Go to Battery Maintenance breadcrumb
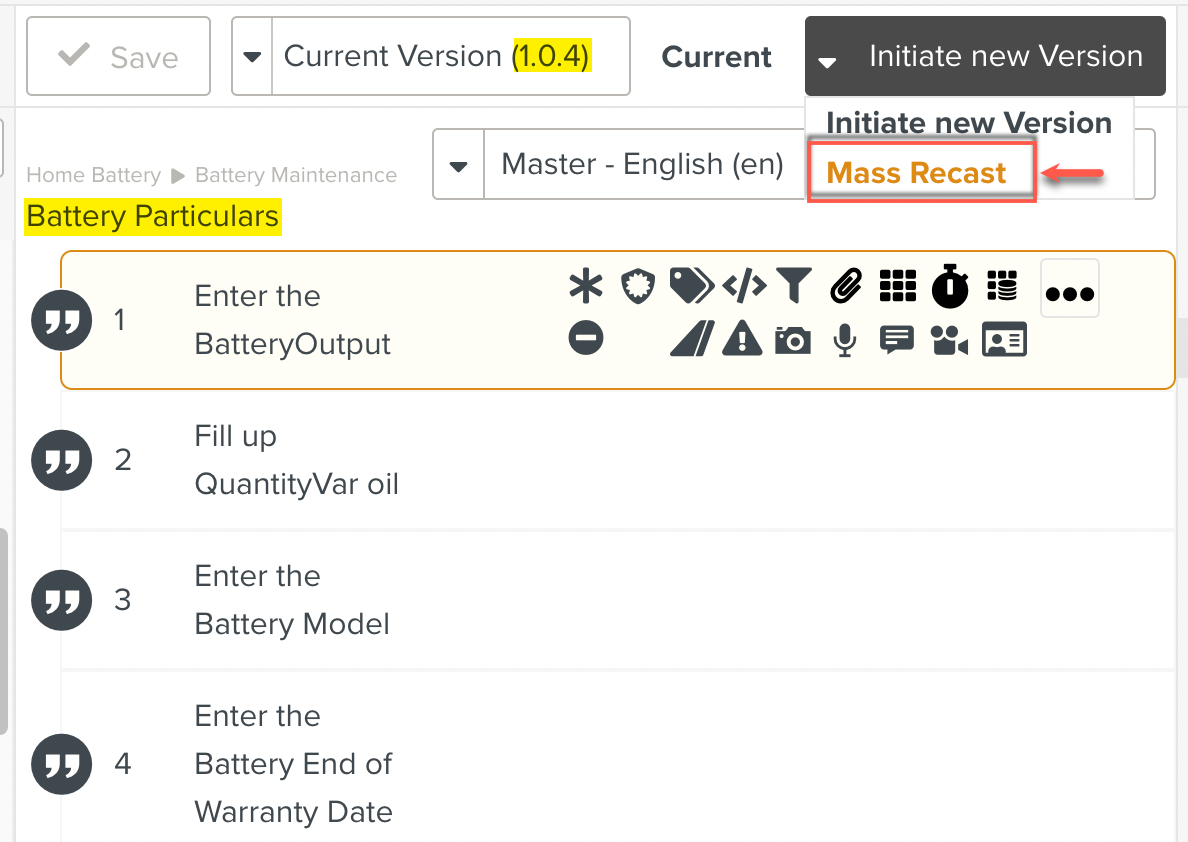The image size is (1188, 842). coord(296,175)
